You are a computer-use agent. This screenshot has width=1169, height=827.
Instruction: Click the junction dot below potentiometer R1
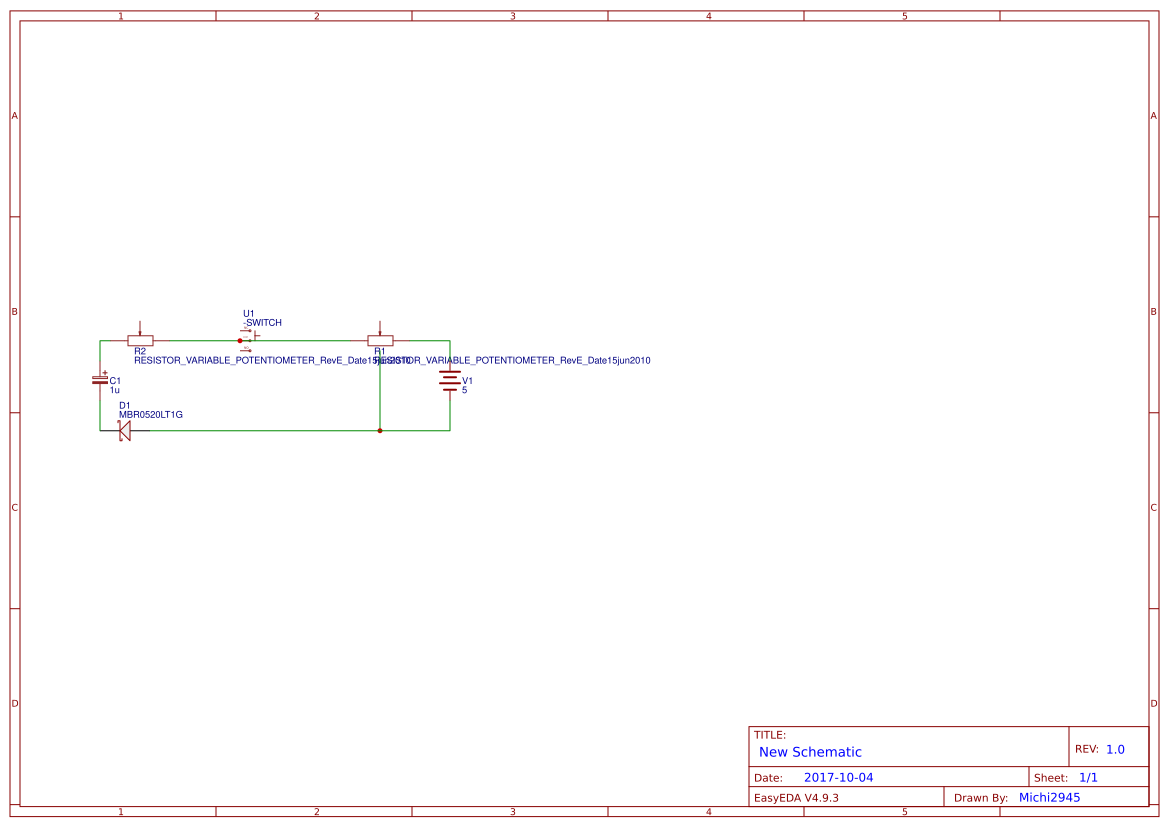[380, 430]
